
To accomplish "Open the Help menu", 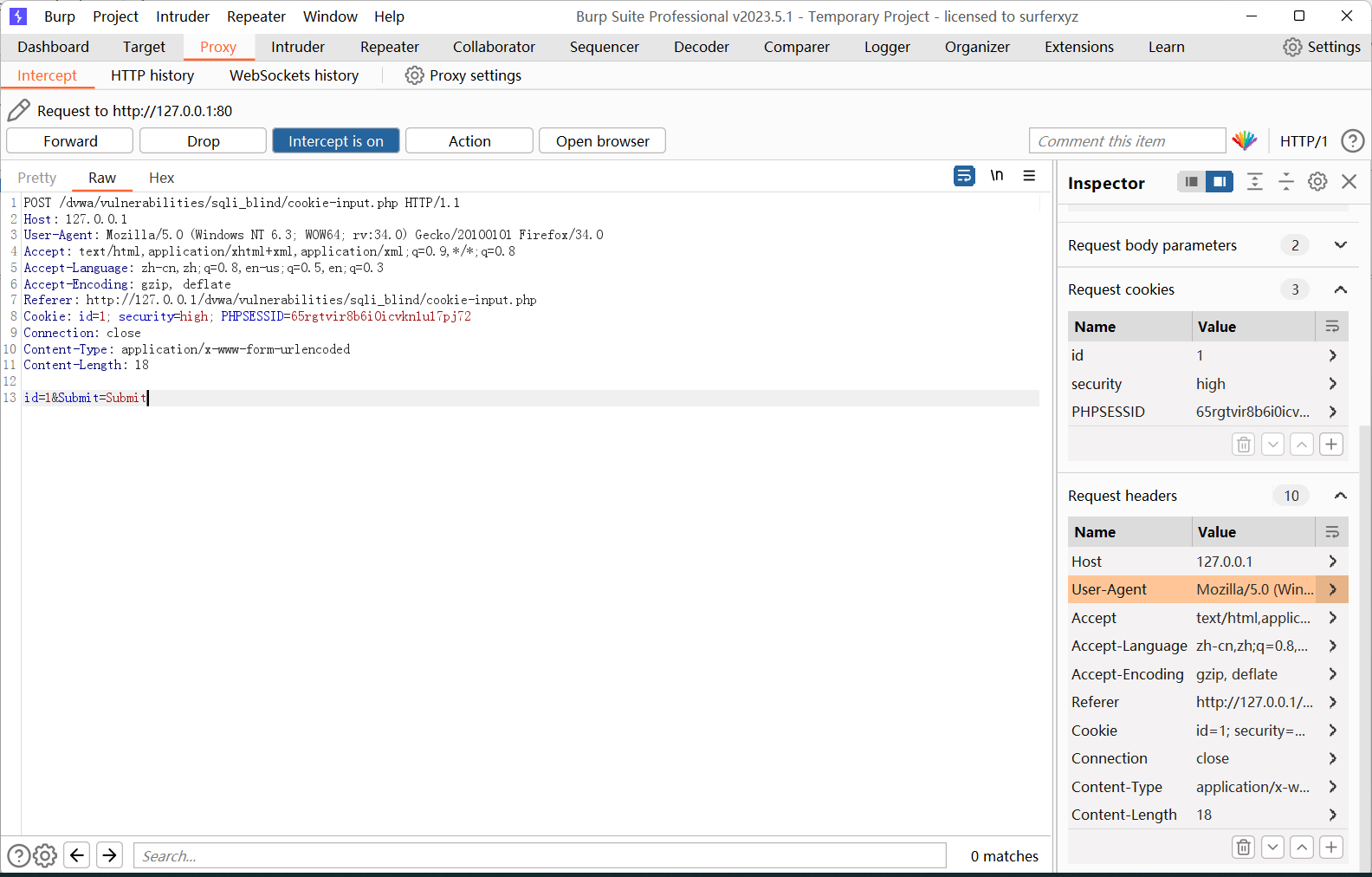I will pos(389,16).
